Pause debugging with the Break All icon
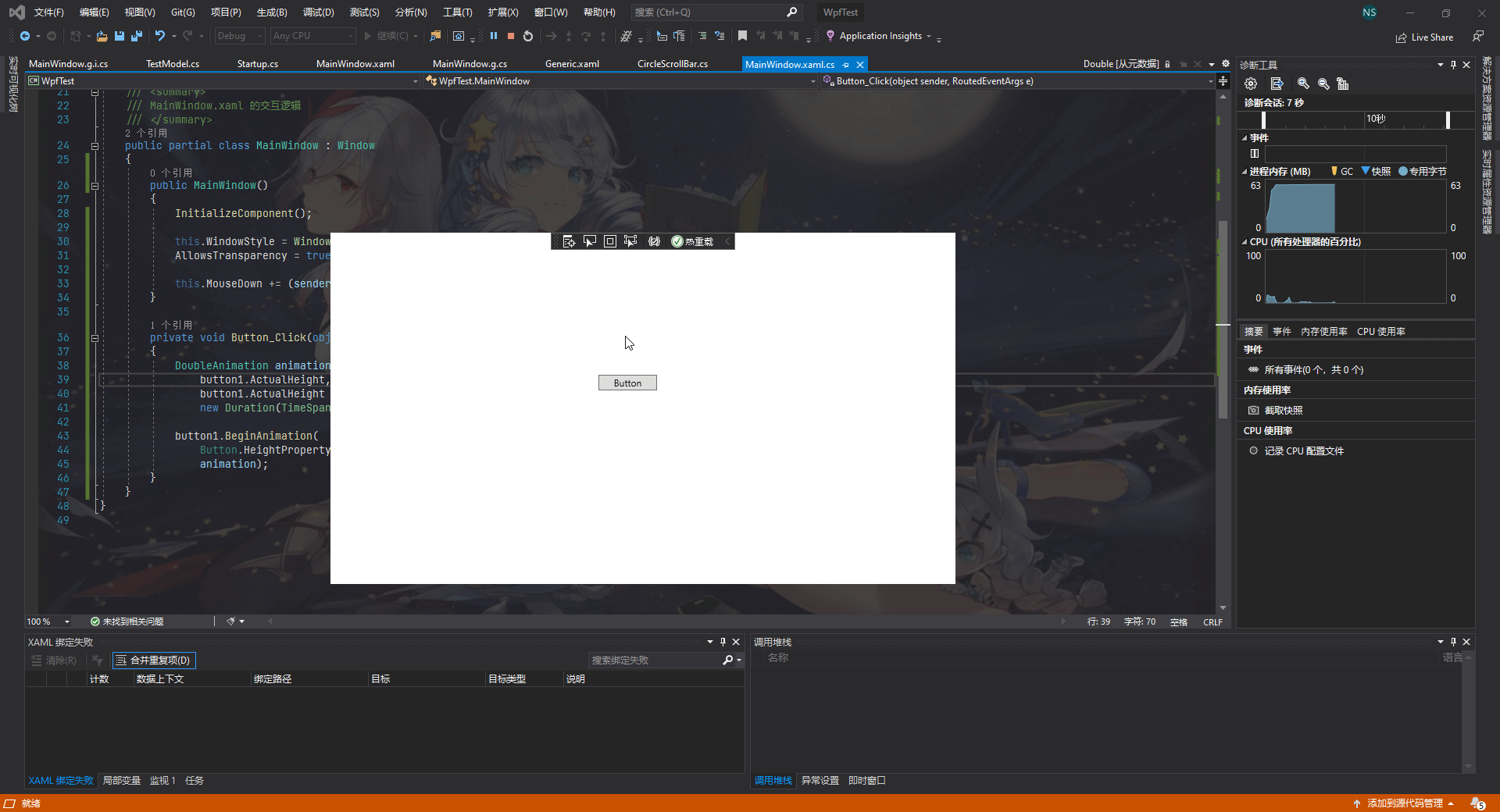 pos(494,36)
